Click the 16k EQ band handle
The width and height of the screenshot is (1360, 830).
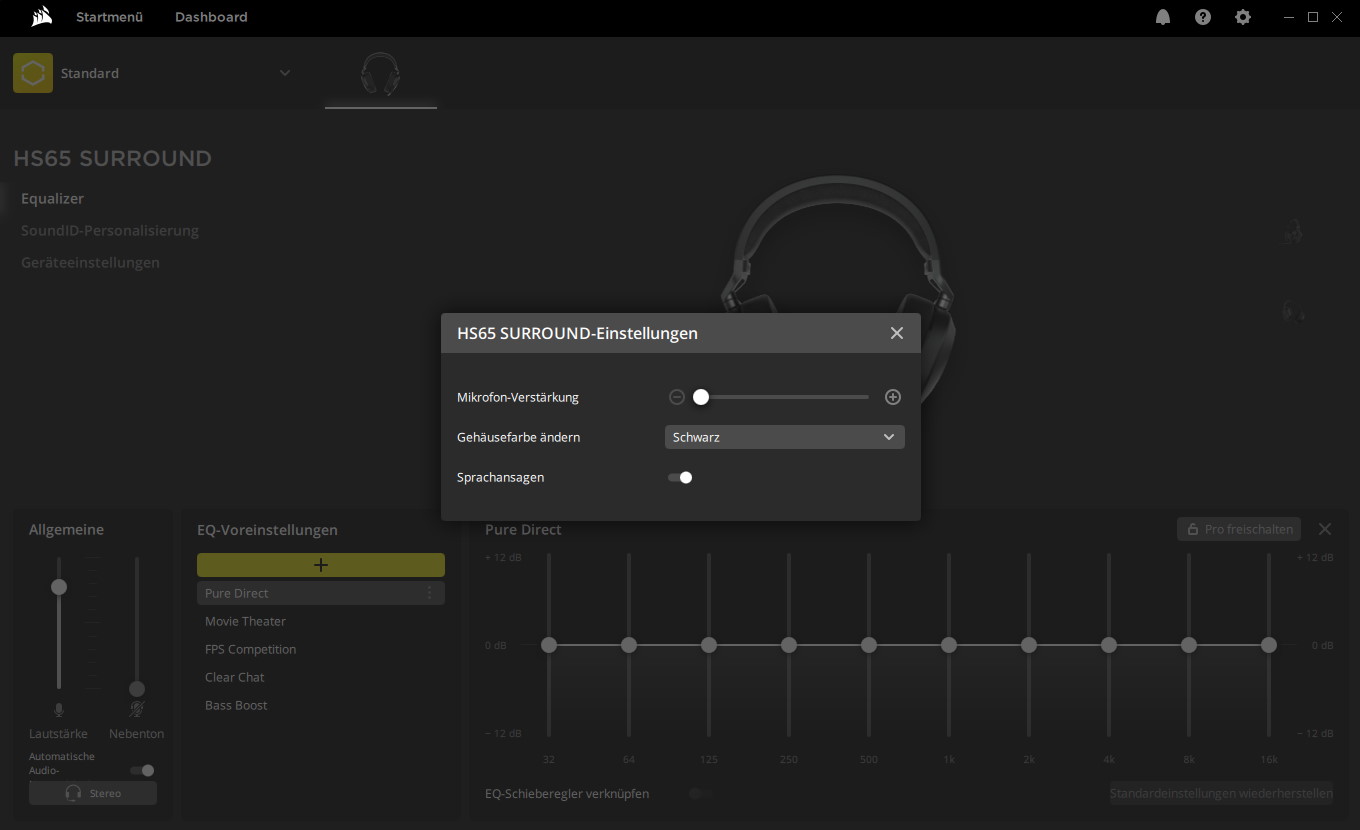tap(1269, 645)
